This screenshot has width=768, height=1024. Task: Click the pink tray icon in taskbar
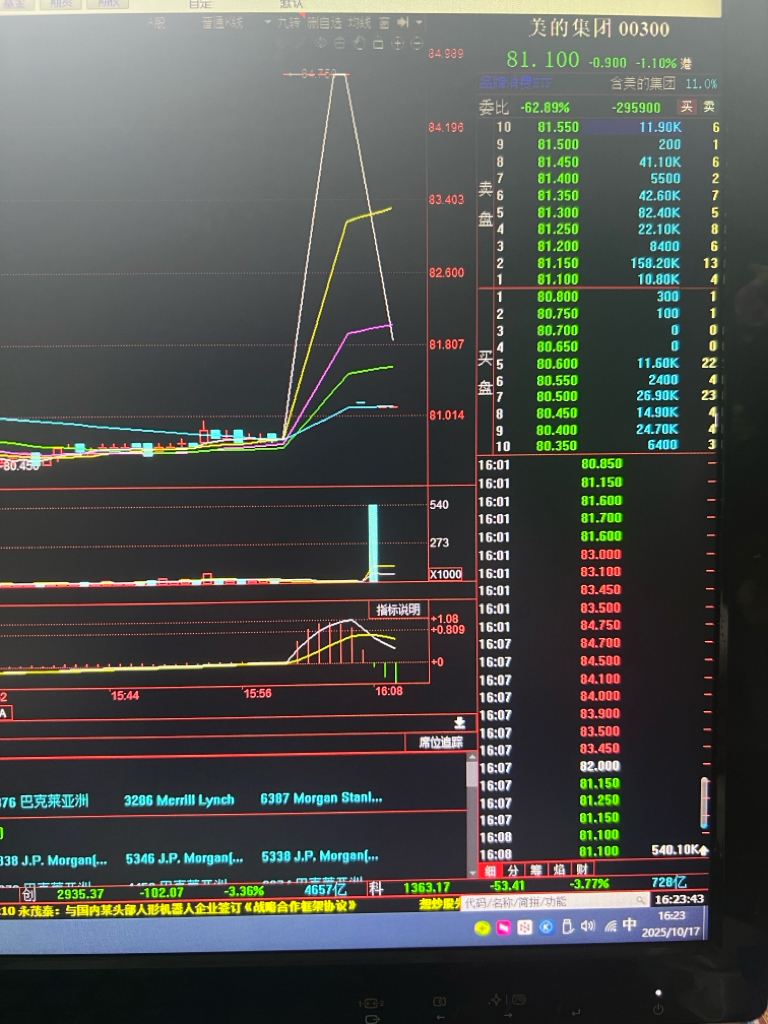[504, 928]
